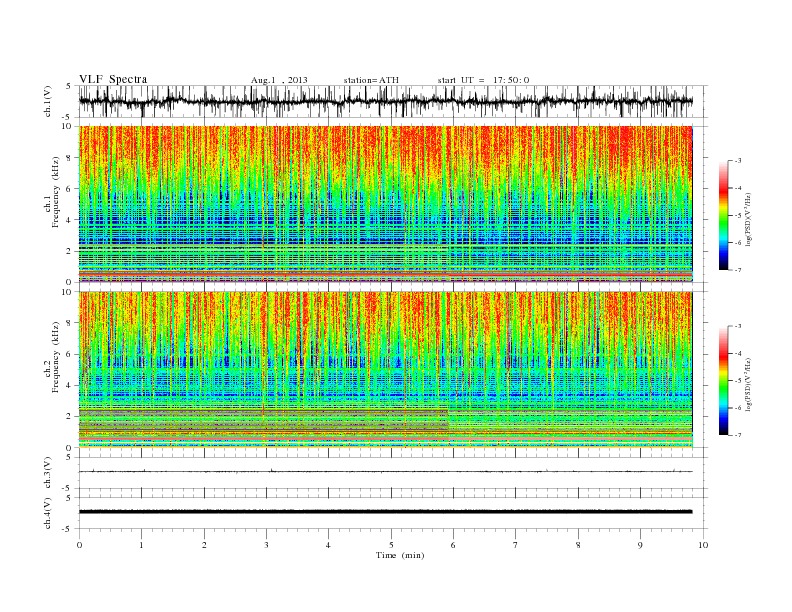Click the "VLF Spectra" plot title
Viewport: 792px width, 612px height.
[x=113, y=79]
